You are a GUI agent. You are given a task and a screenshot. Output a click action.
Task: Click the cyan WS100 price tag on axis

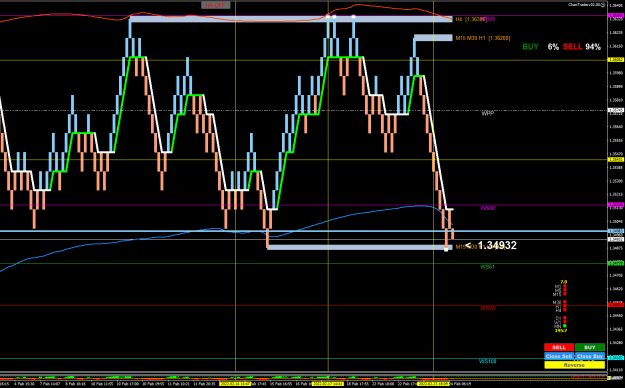click(x=616, y=358)
